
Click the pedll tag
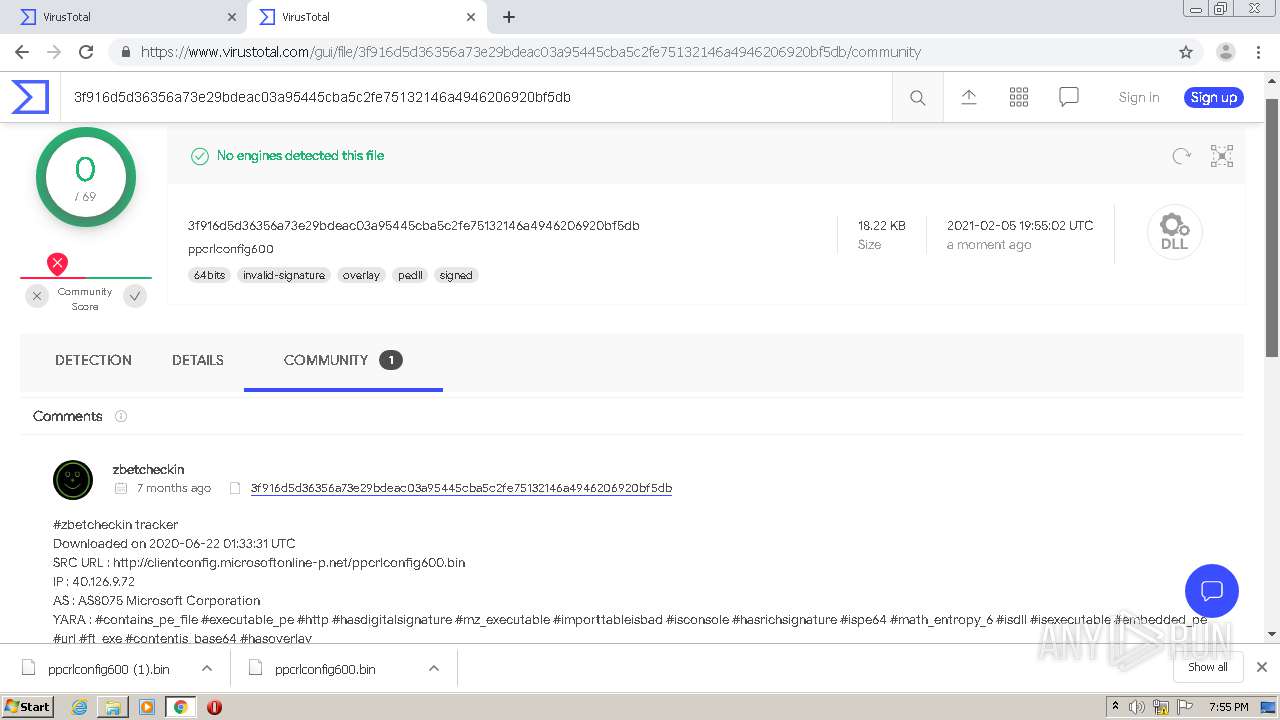[410, 275]
